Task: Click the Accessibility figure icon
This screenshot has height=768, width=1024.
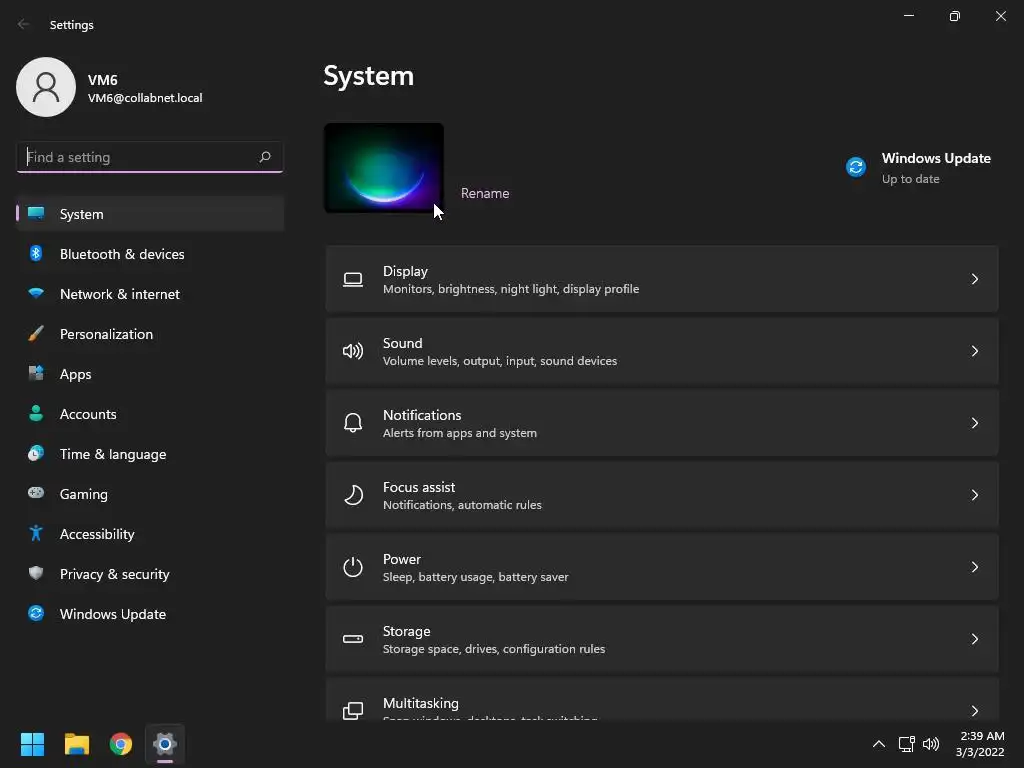Action: click(36, 534)
